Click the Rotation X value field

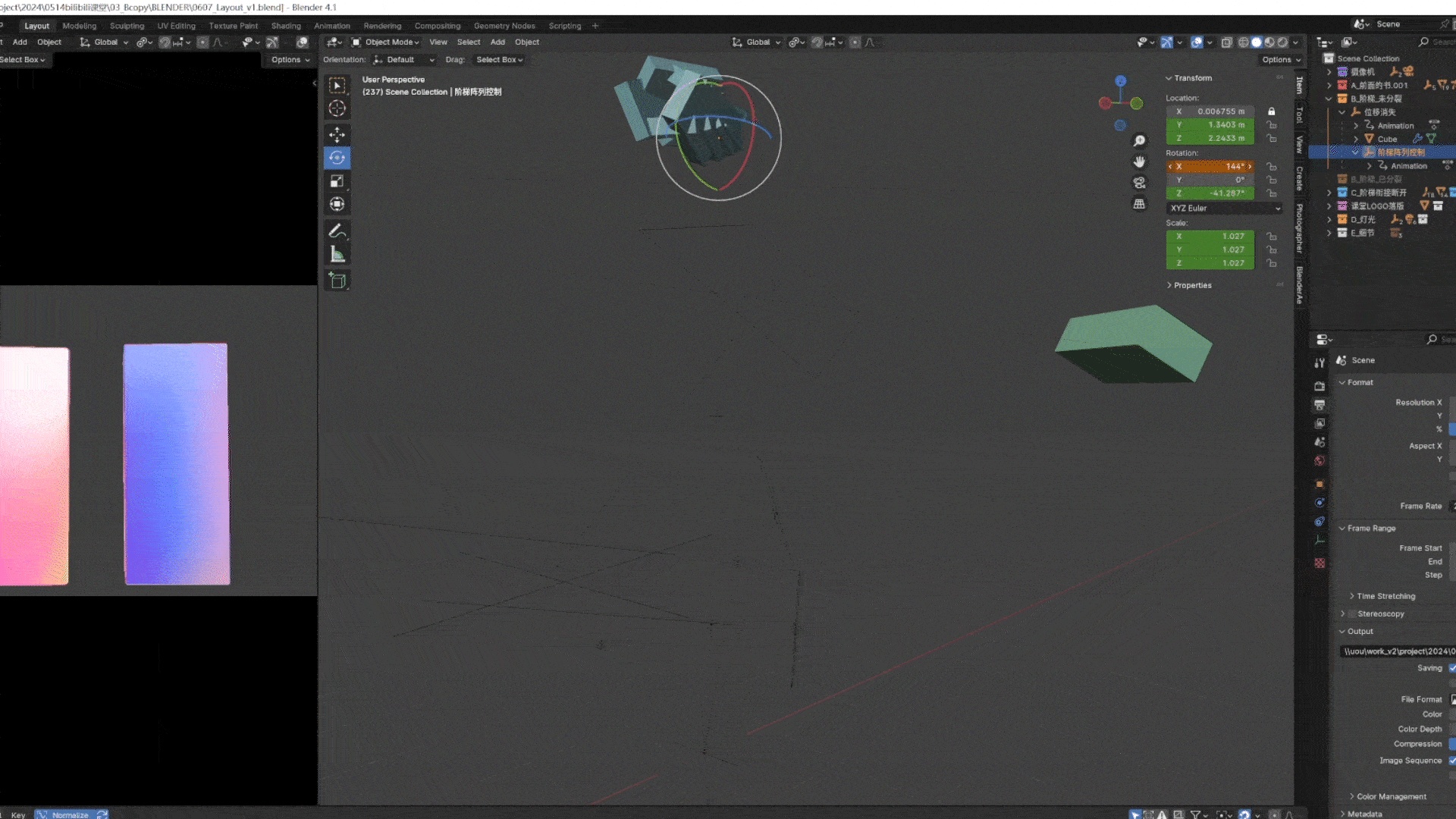tap(1210, 166)
